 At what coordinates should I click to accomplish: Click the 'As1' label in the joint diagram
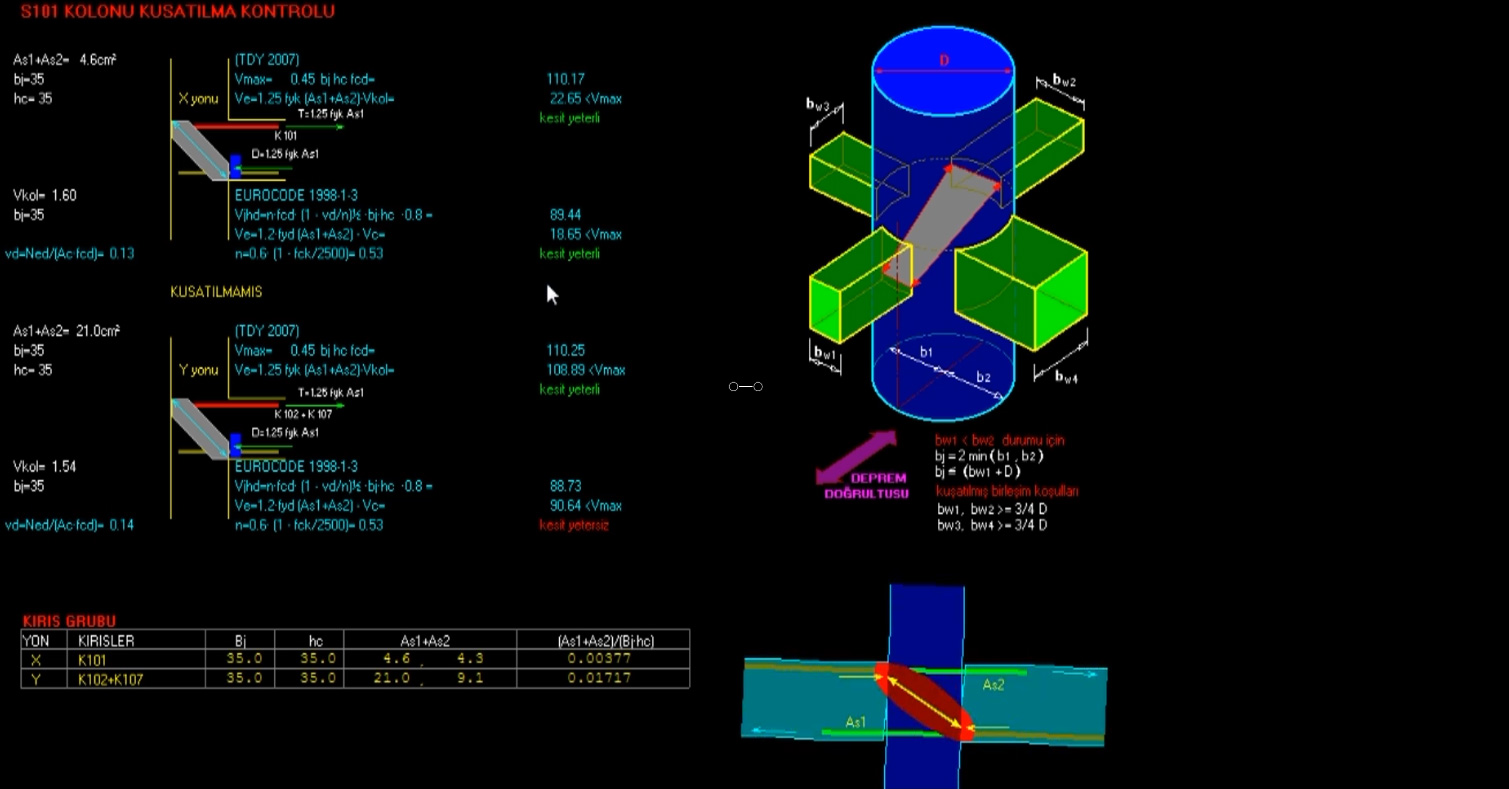point(856,722)
